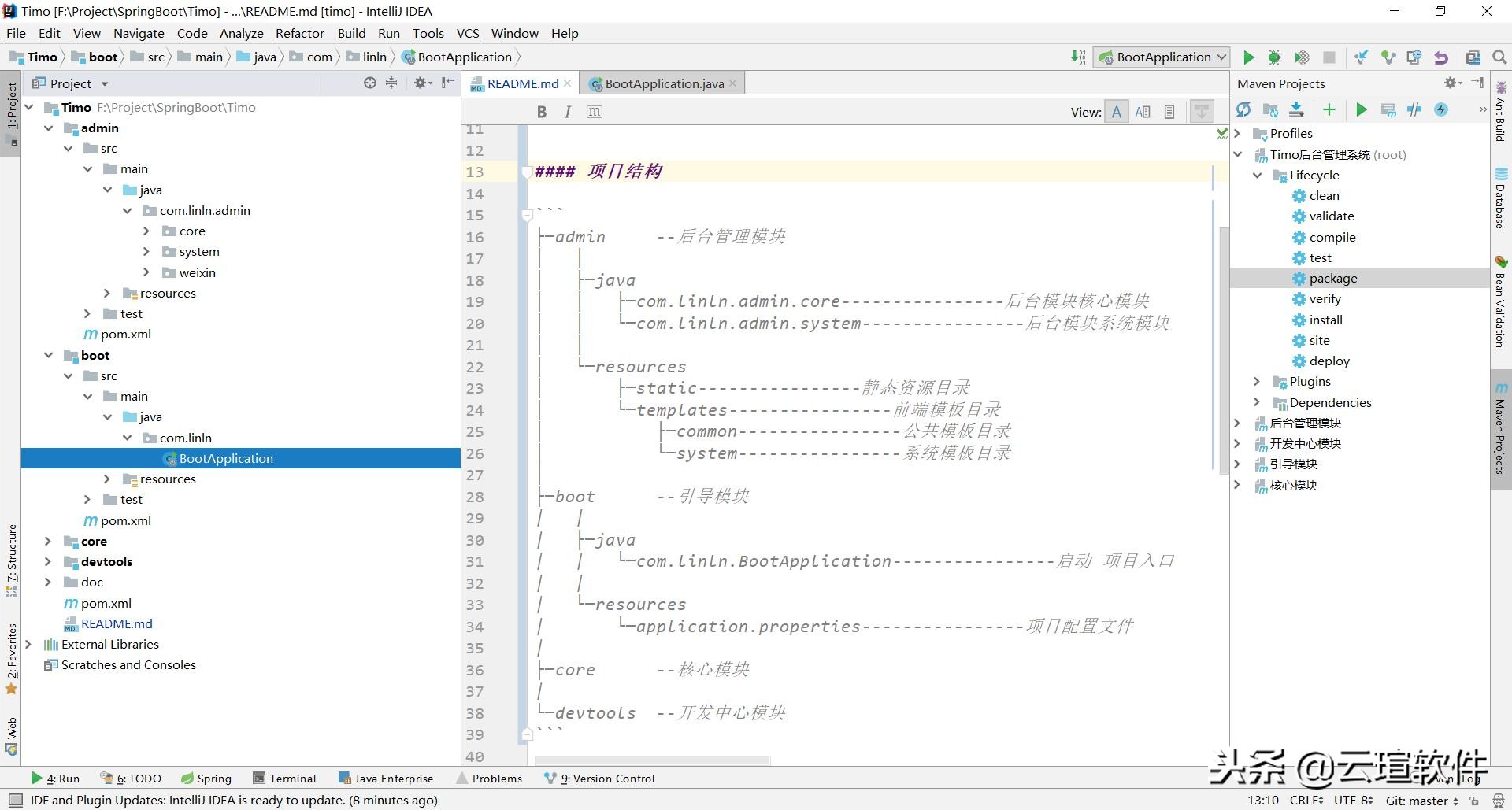Select README.md in project tree
The image size is (1512, 810).
coord(117,623)
